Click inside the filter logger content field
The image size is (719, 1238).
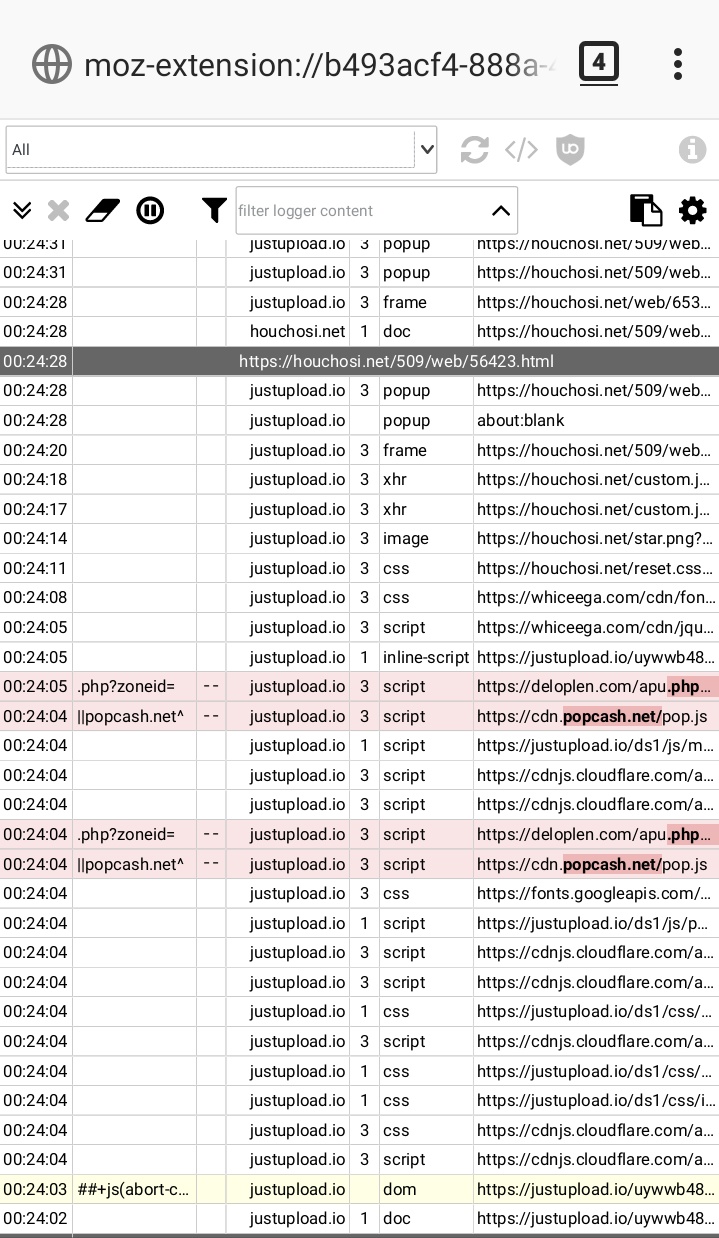click(x=350, y=211)
